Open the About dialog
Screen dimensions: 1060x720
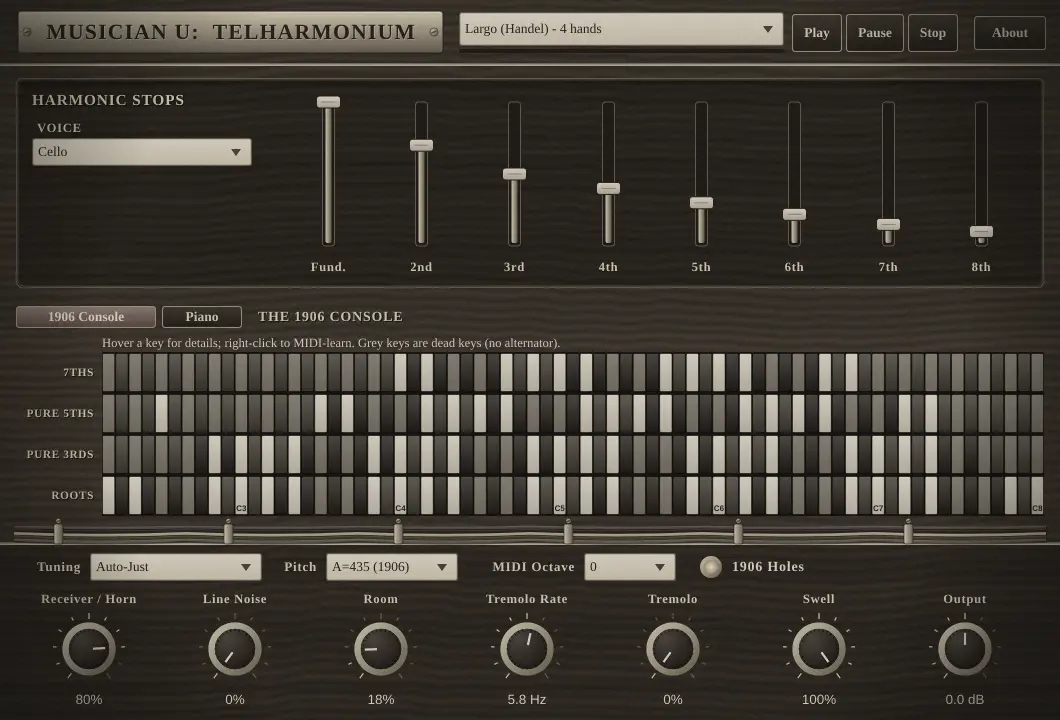[1009, 33]
